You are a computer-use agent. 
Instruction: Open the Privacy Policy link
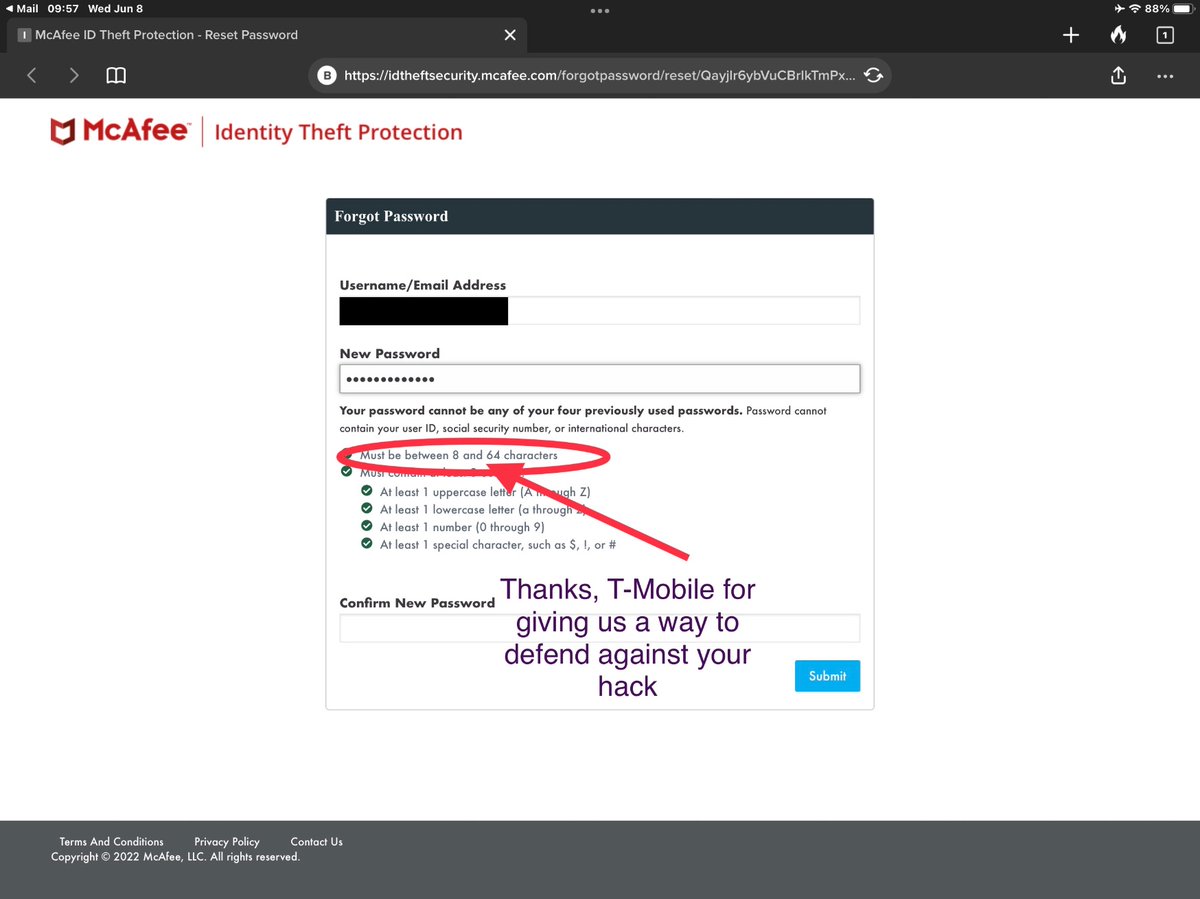click(227, 842)
